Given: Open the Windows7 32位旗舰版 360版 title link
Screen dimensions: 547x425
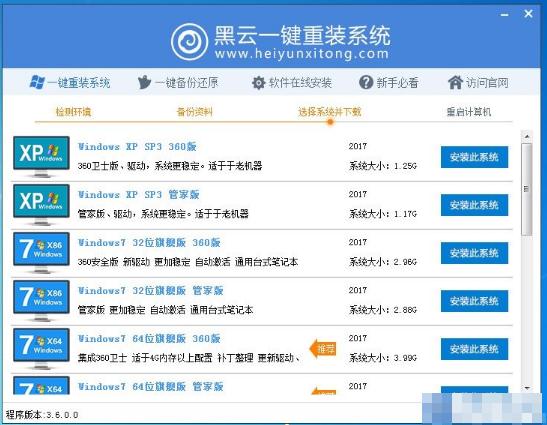Looking at the screenshot, I should [149, 243].
